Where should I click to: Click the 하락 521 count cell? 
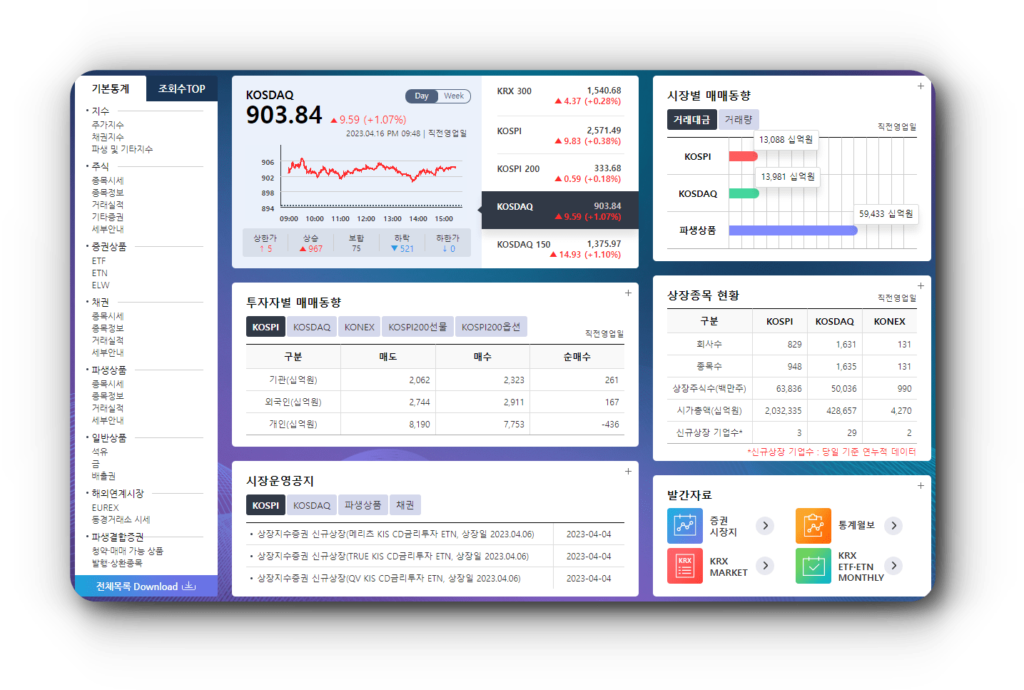(x=402, y=243)
